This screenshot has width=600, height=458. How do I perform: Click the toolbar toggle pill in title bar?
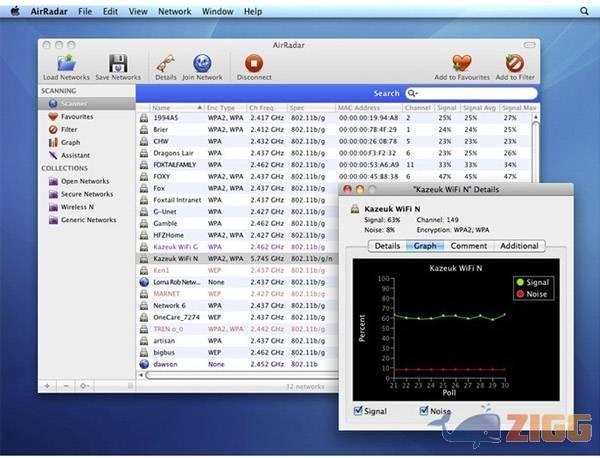point(530,45)
